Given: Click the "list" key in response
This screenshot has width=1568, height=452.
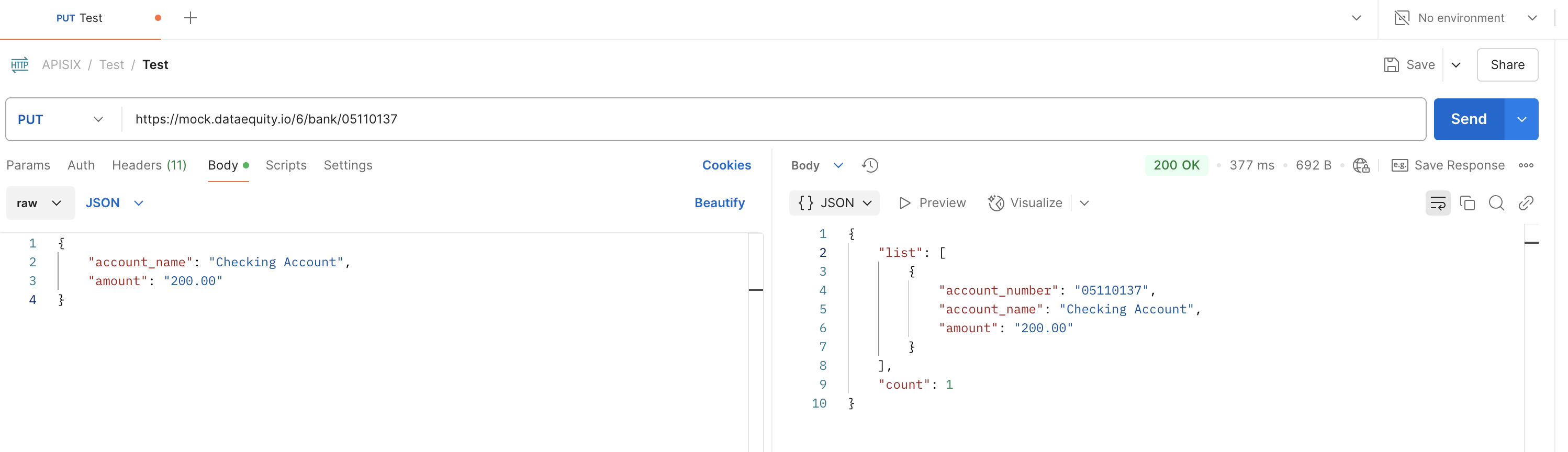Looking at the screenshot, I should [900, 253].
